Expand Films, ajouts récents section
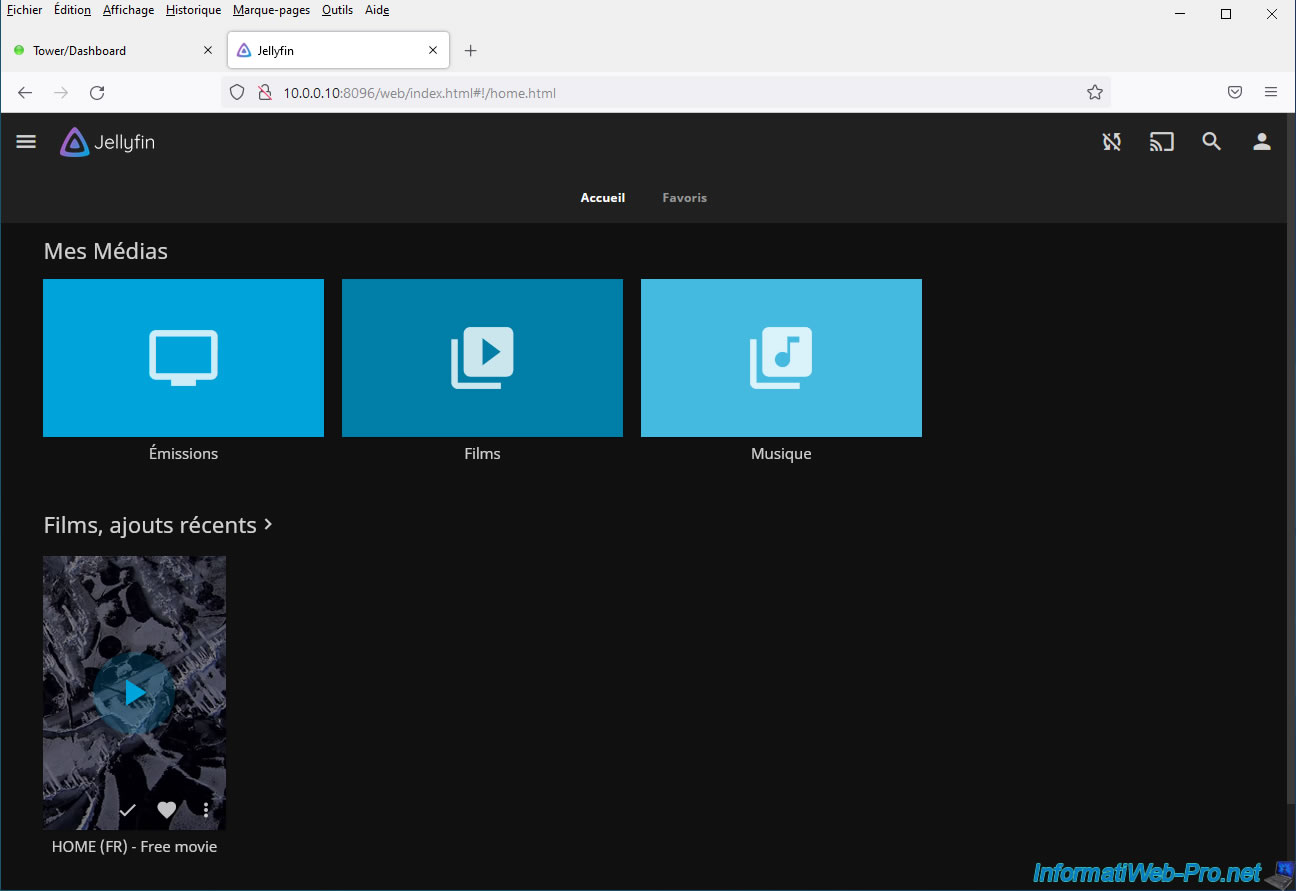This screenshot has height=891, width=1296. pyautogui.click(x=158, y=525)
